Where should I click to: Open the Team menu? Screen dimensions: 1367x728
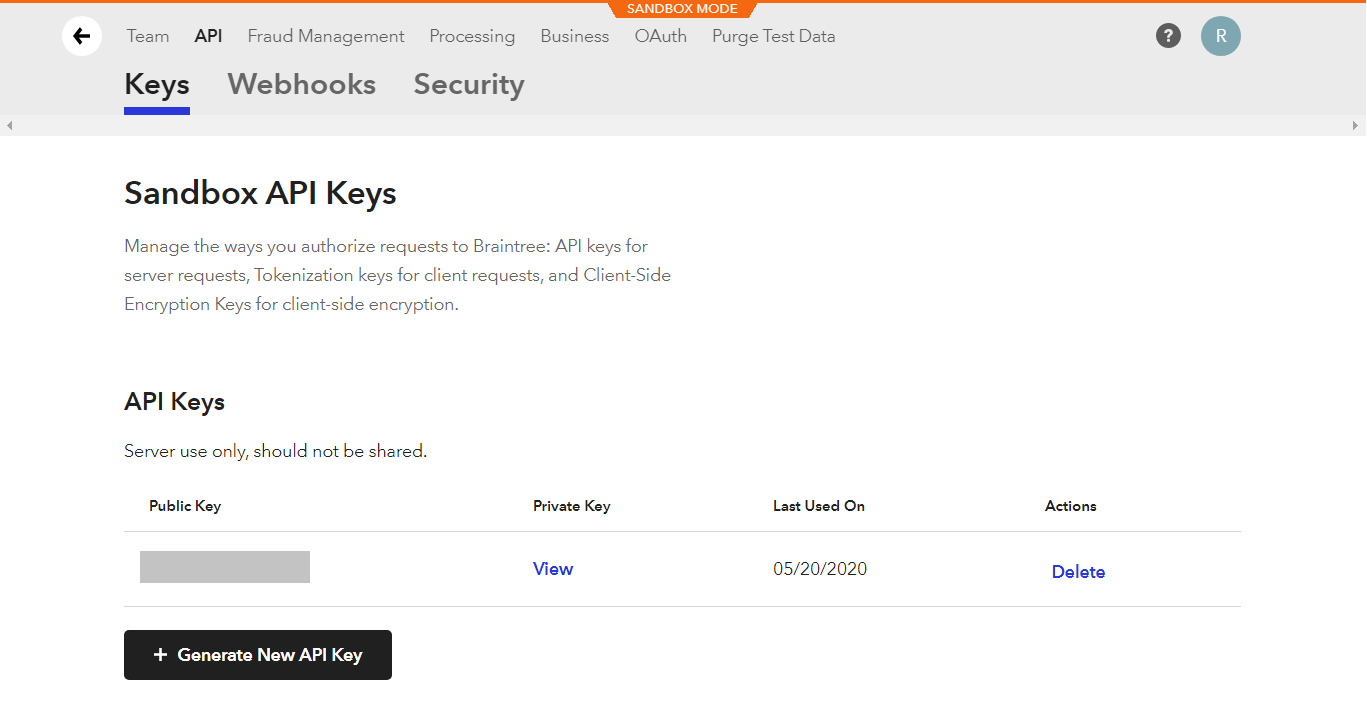point(148,36)
